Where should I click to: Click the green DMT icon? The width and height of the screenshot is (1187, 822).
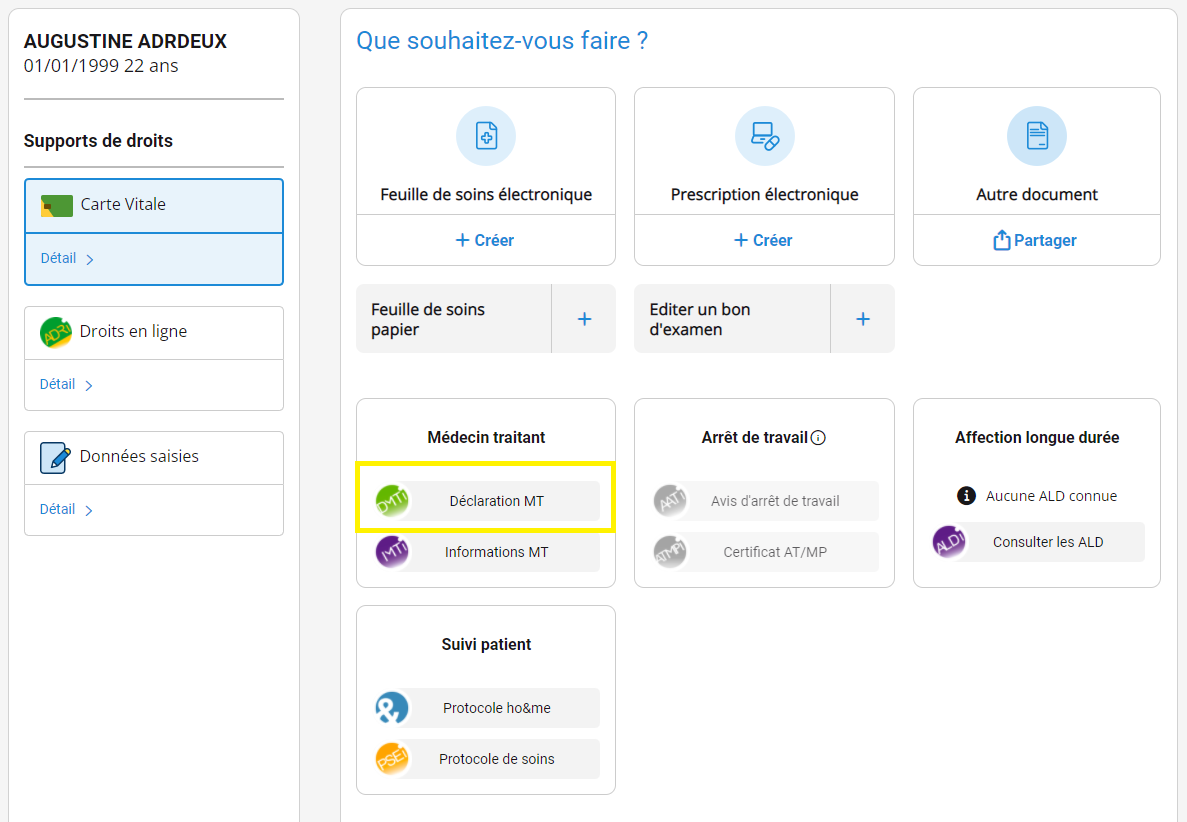pos(392,501)
